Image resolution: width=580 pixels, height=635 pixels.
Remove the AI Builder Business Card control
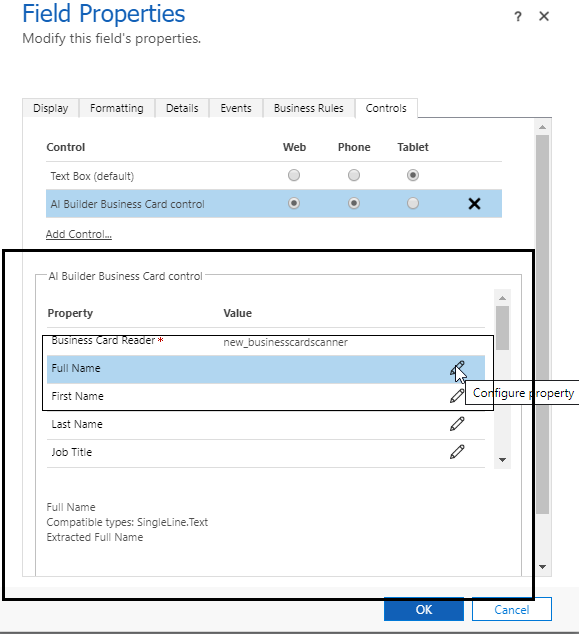click(474, 204)
